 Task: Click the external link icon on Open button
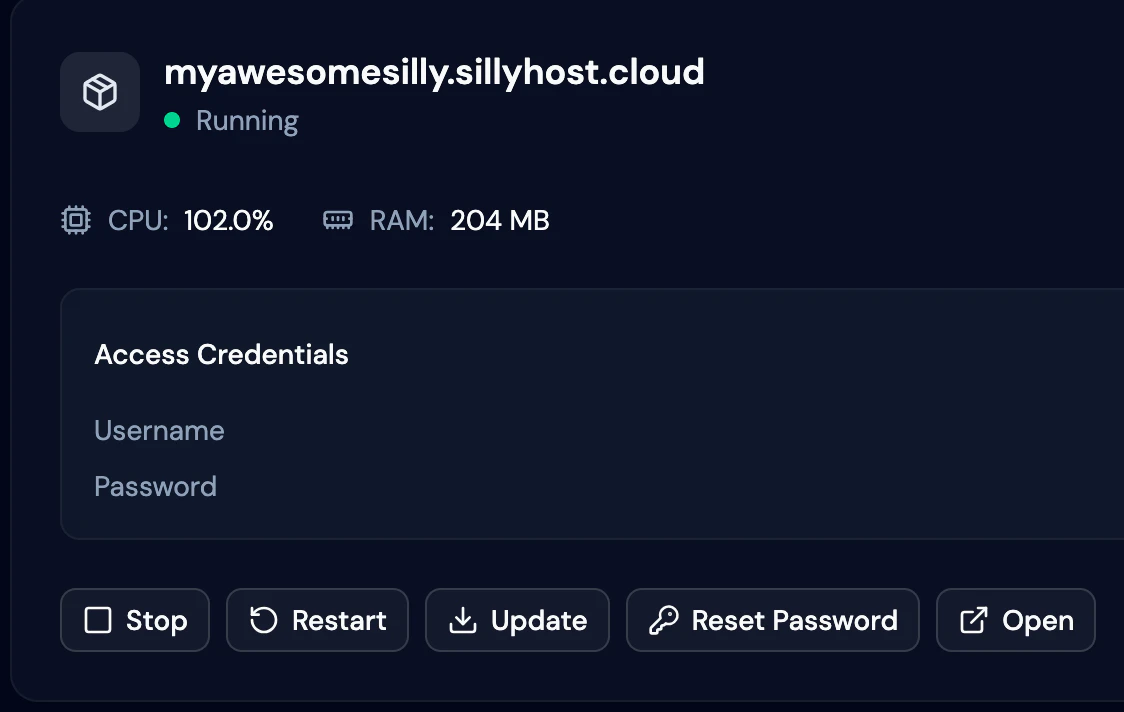click(973, 620)
